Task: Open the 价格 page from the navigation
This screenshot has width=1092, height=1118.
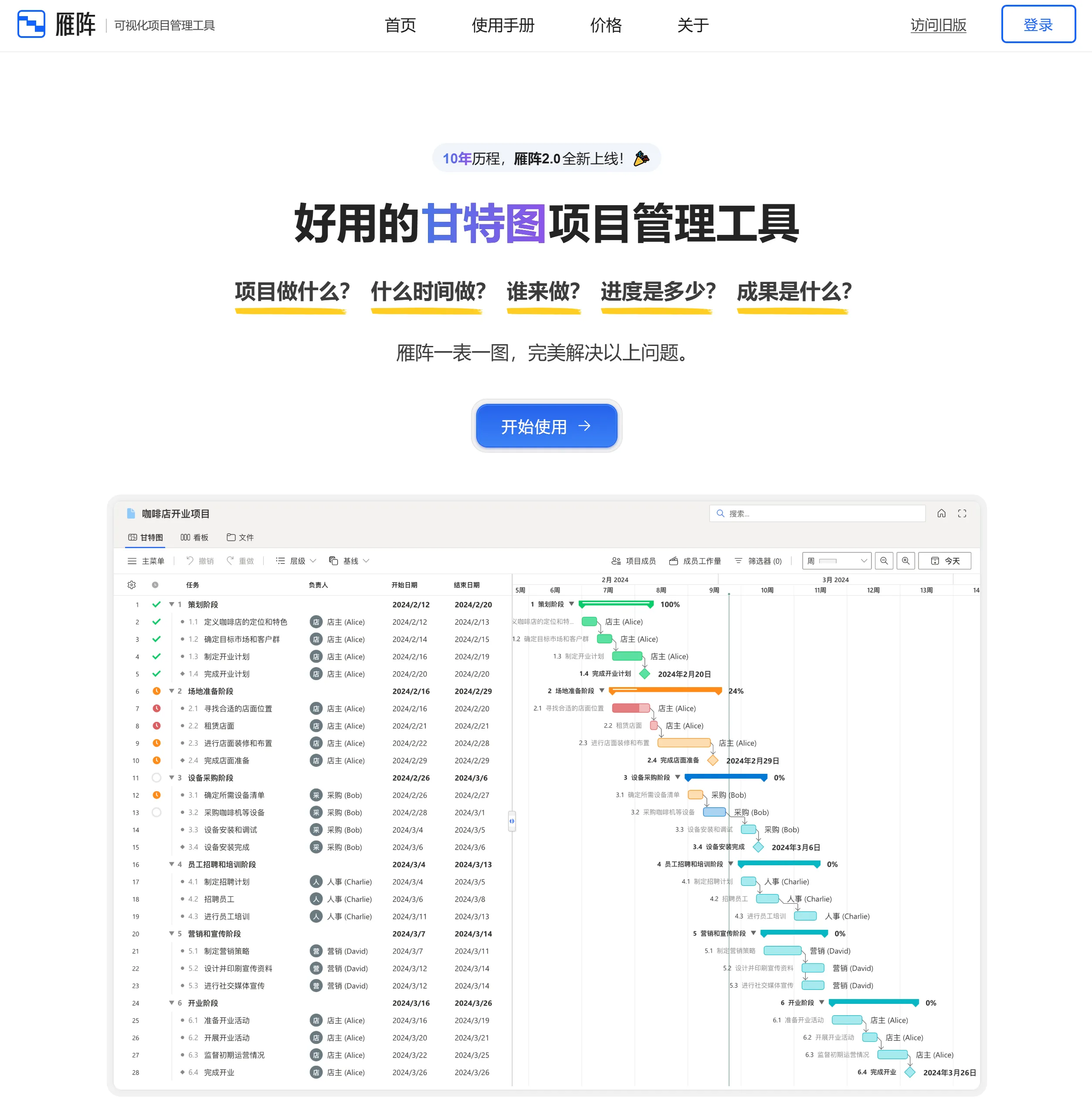Action: coord(605,25)
